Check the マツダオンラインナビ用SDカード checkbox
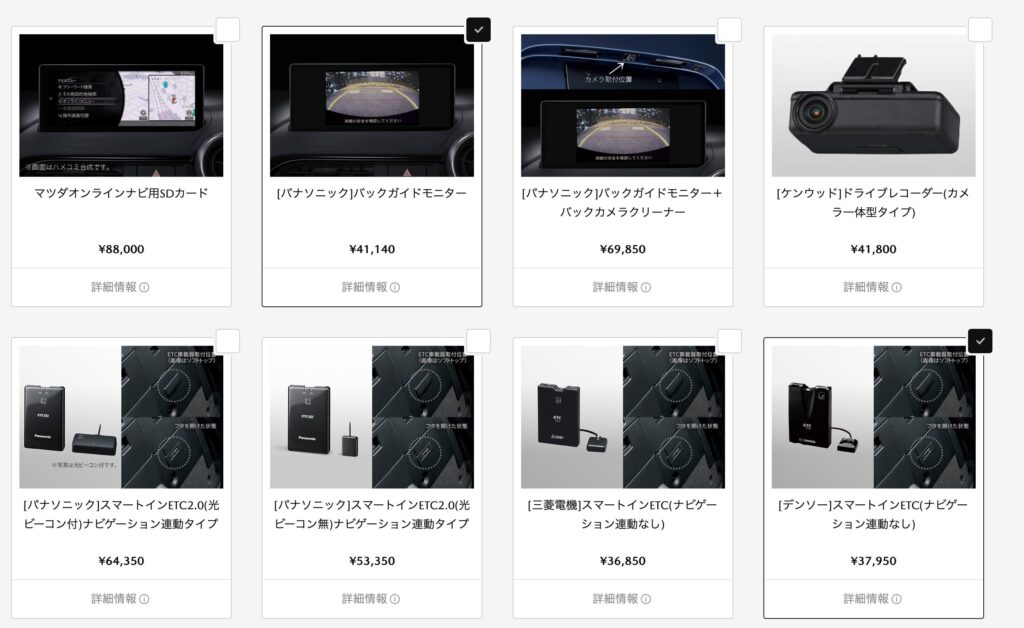 point(227,30)
